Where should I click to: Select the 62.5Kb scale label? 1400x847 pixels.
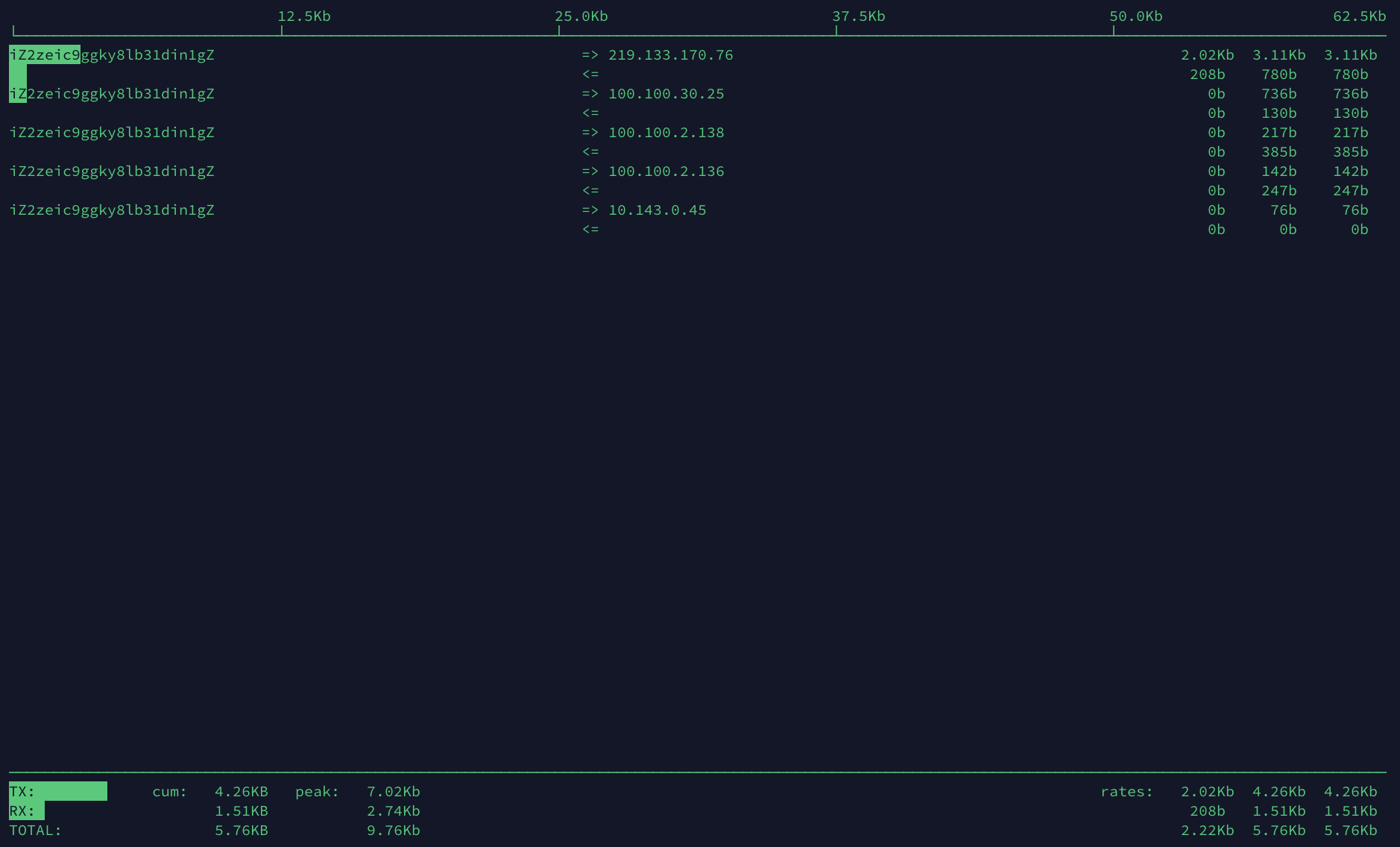point(1360,16)
